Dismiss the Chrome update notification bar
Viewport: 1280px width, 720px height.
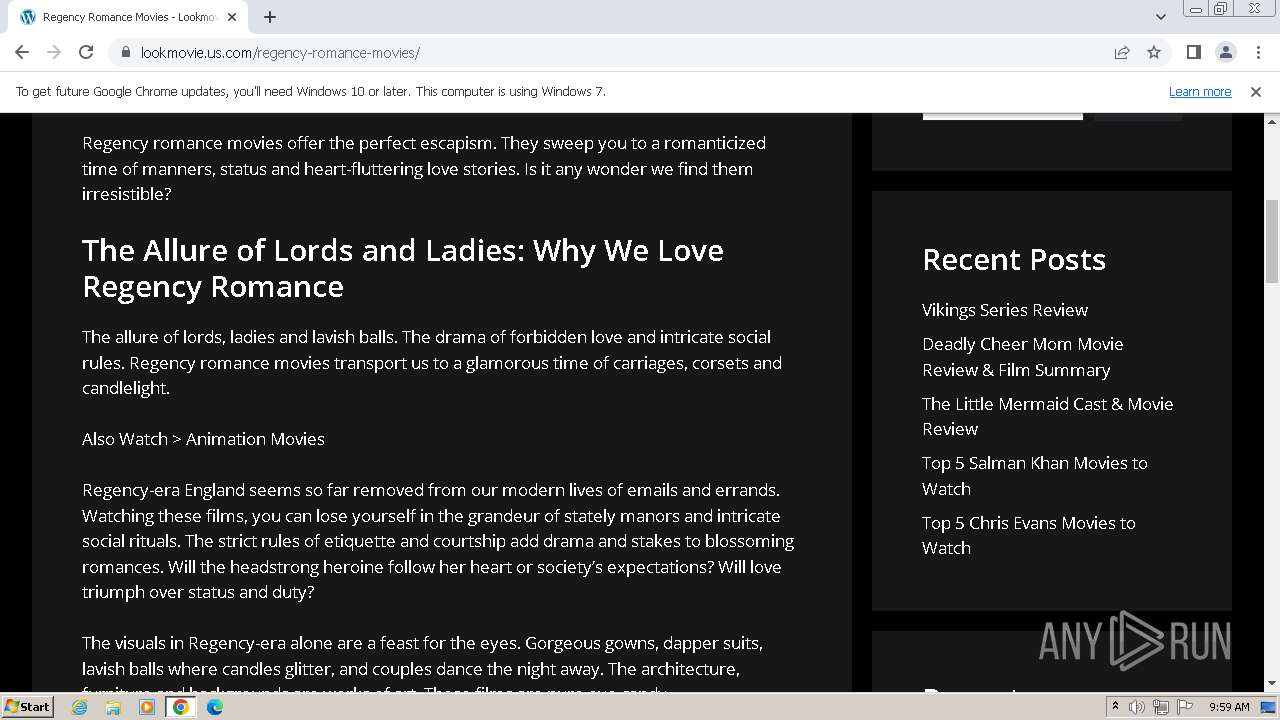[1256, 91]
